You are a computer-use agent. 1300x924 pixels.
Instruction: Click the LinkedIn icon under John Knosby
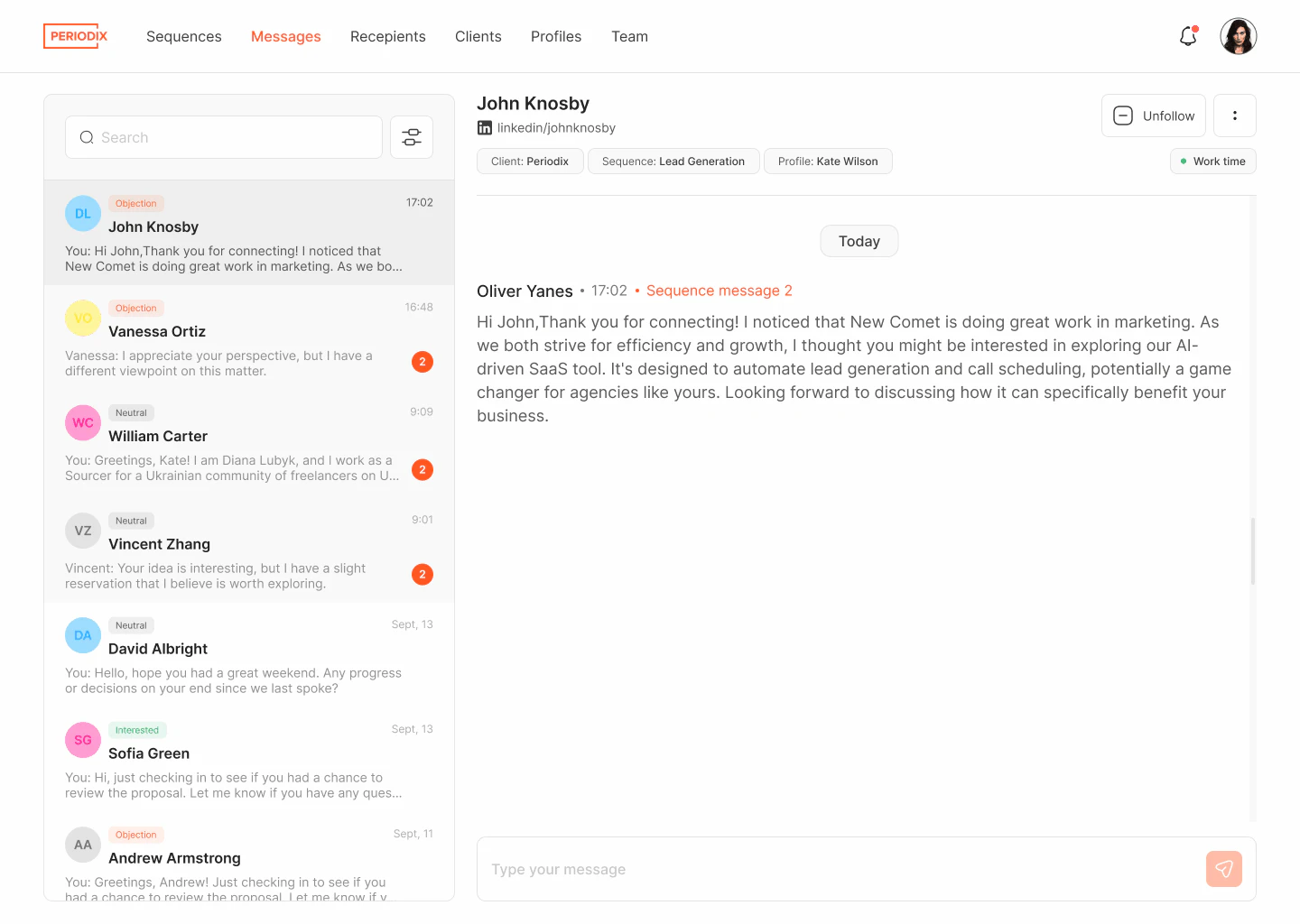tap(485, 128)
